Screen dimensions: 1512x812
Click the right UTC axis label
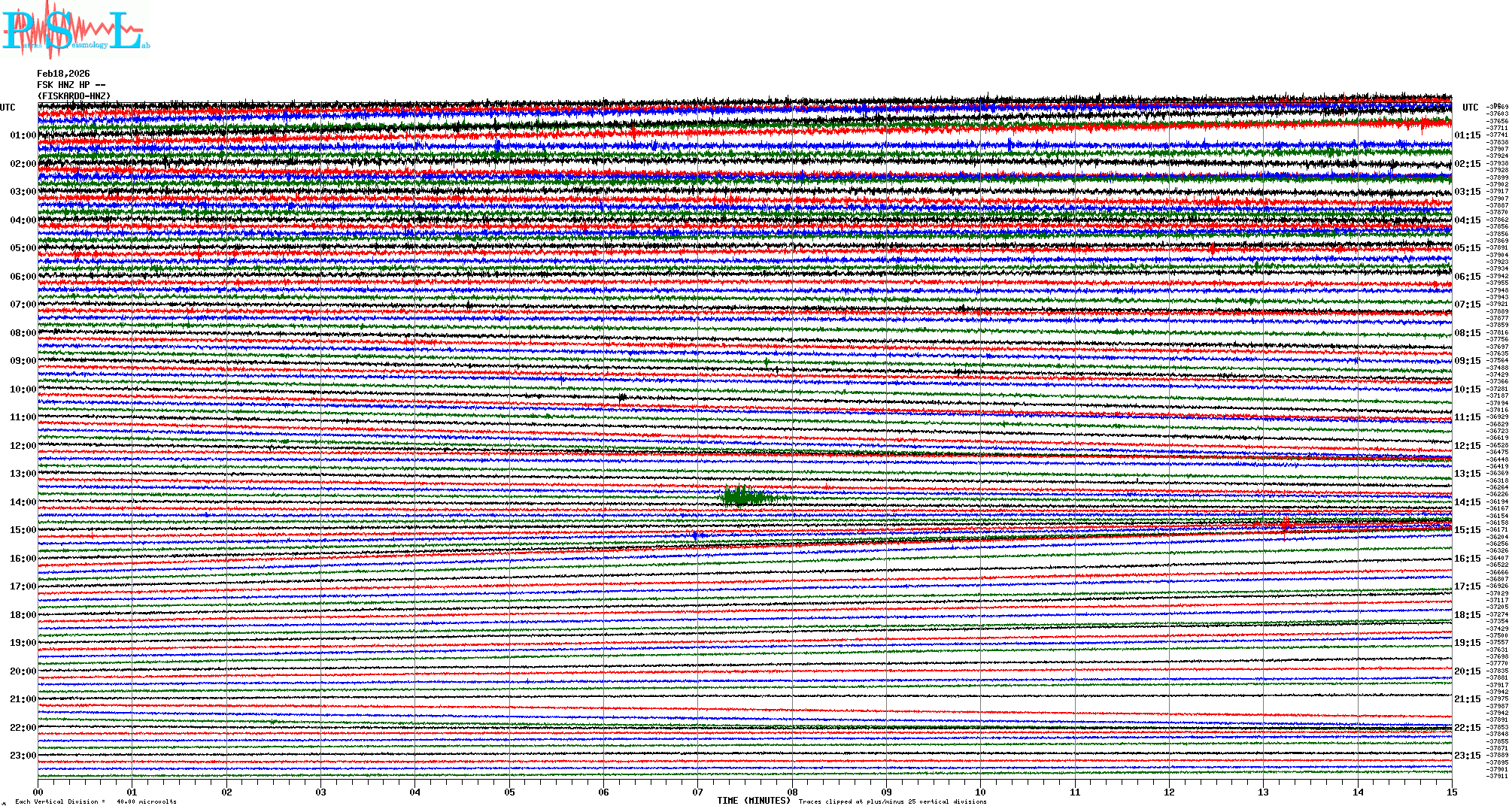1470,108
